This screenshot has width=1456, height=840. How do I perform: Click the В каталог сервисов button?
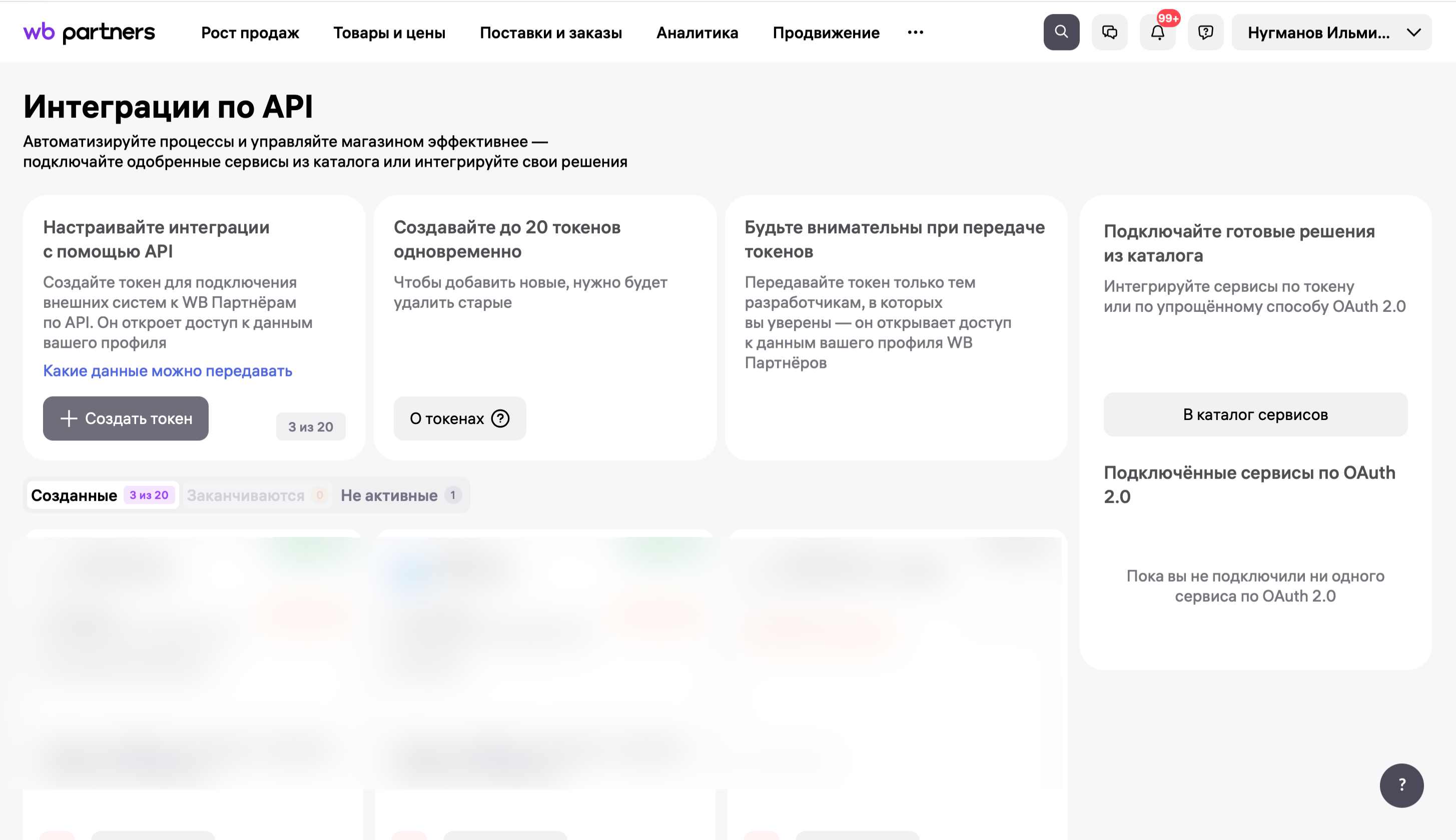(1255, 414)
